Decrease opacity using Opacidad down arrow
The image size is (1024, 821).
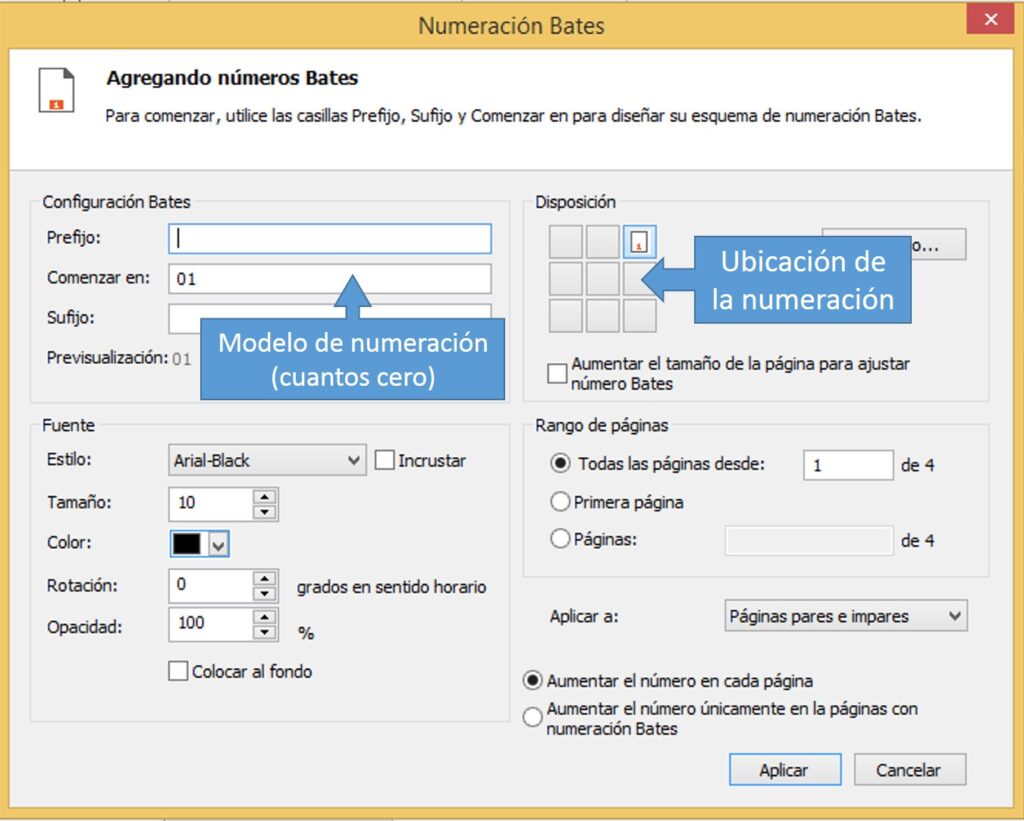tap(264, 632)
